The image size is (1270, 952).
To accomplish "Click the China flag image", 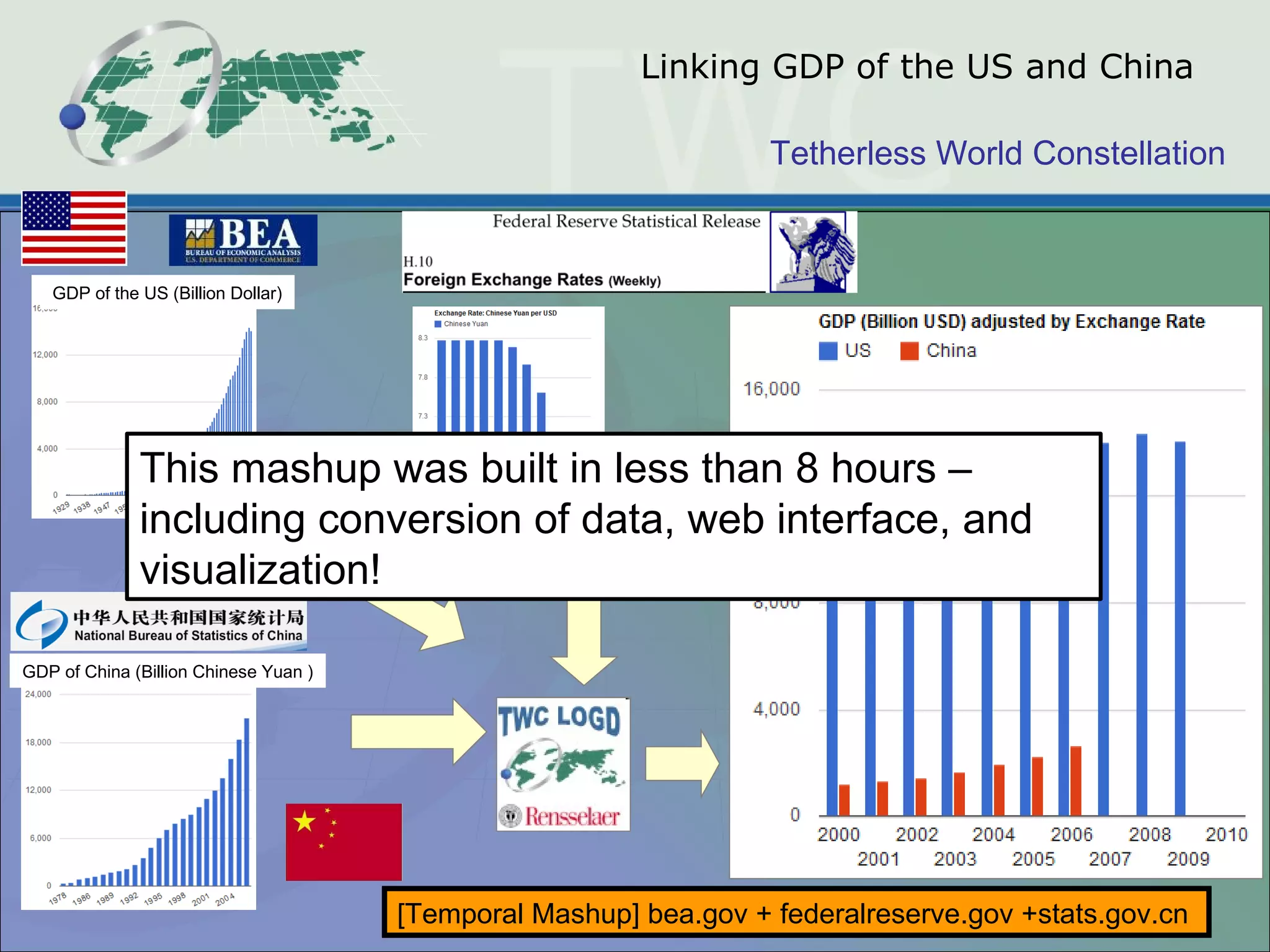I will [x=344, y=841].
